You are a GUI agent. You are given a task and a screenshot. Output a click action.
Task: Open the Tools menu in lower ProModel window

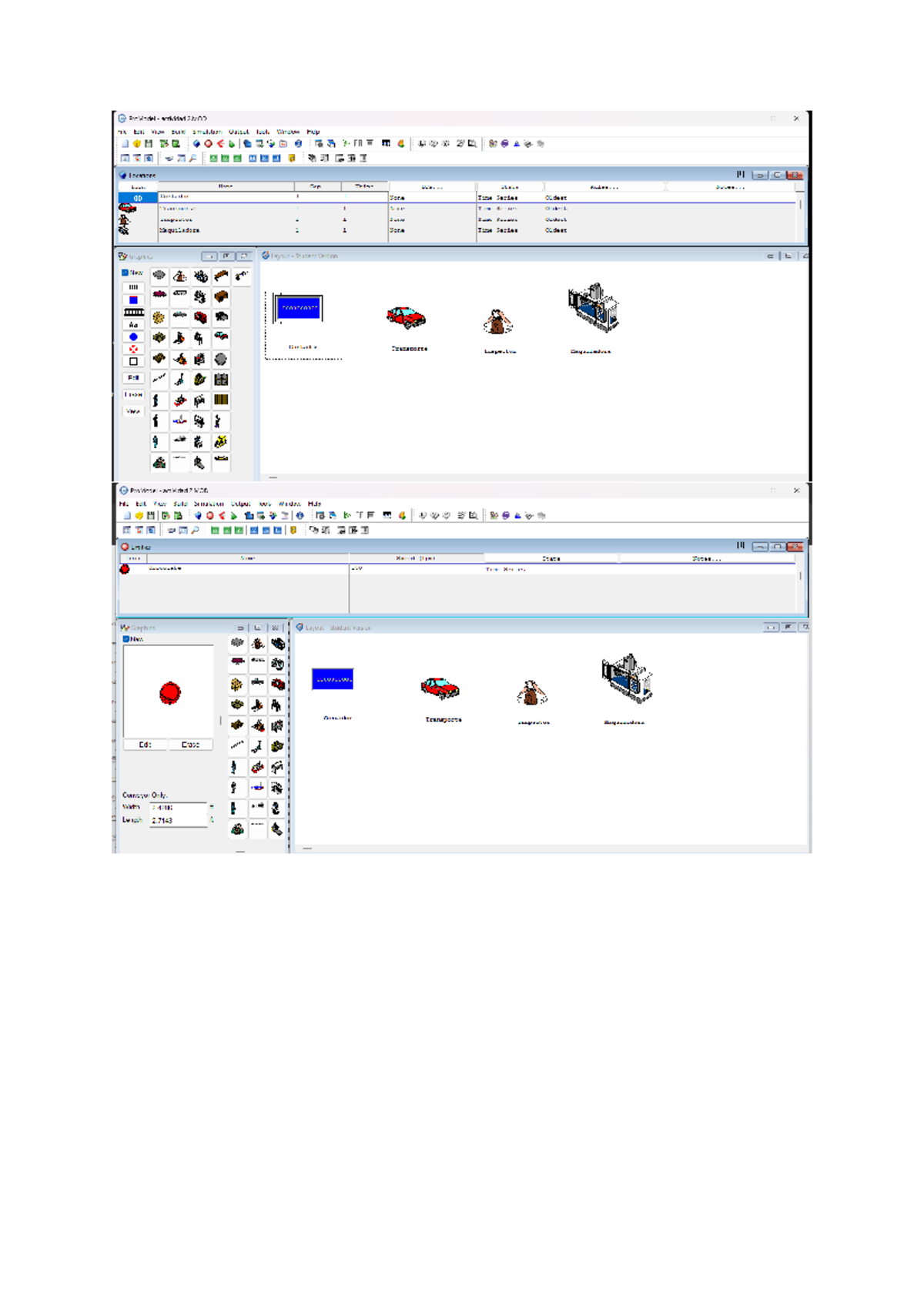(x=265, y=504)
